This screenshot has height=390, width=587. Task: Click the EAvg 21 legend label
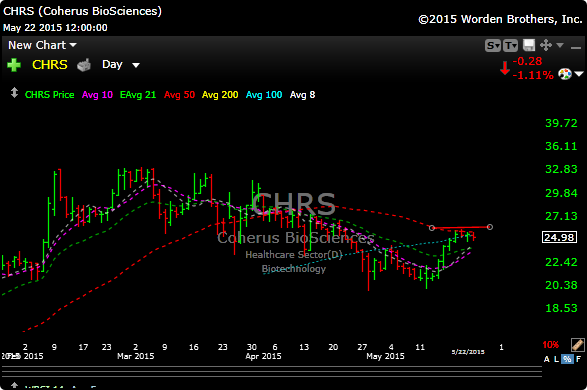138,95
